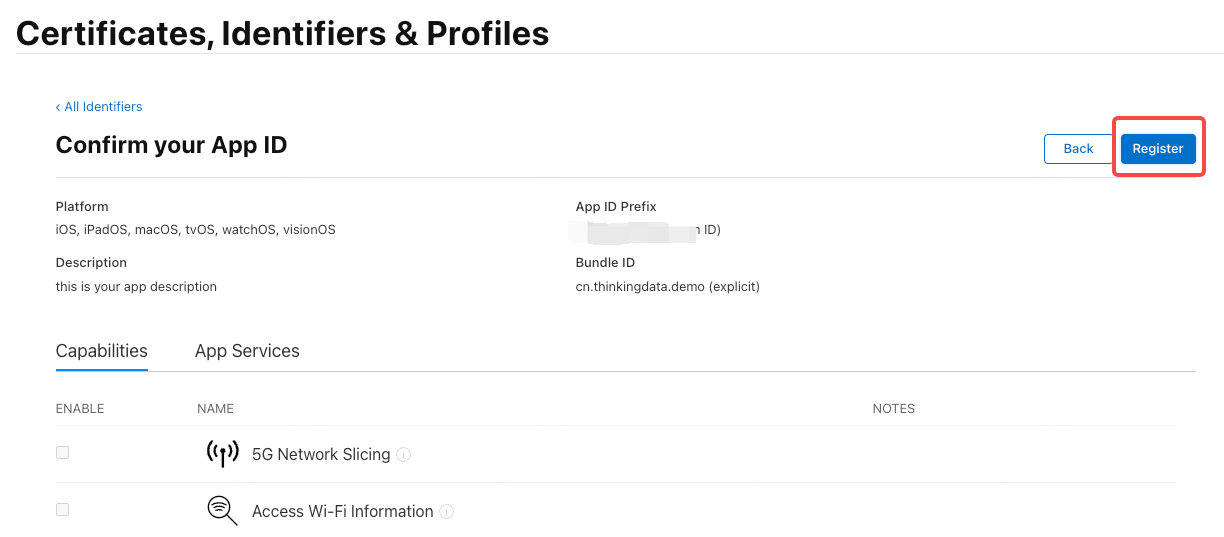Click the Platform list of operating systems
Image resolution: width=1224 pixels, height=537 pixels.
195,230
